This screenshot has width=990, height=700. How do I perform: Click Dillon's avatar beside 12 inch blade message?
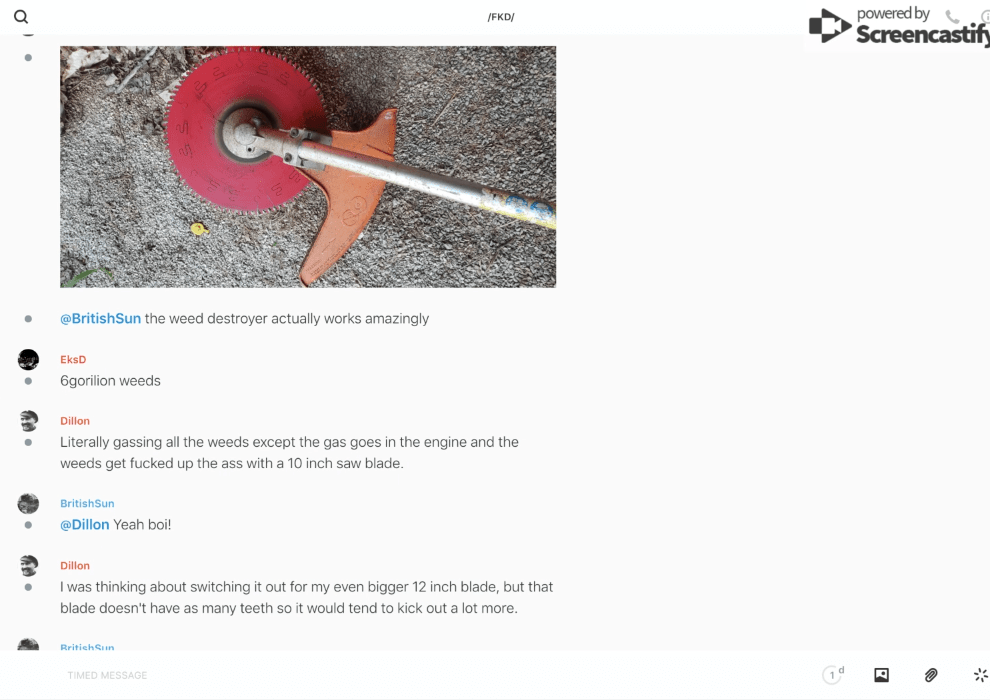click(28, 566)
